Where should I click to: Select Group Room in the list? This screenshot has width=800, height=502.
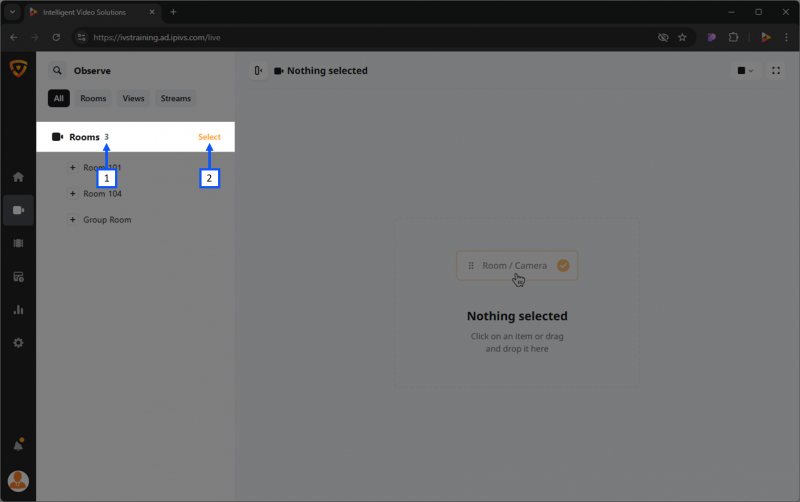(107, 219)
